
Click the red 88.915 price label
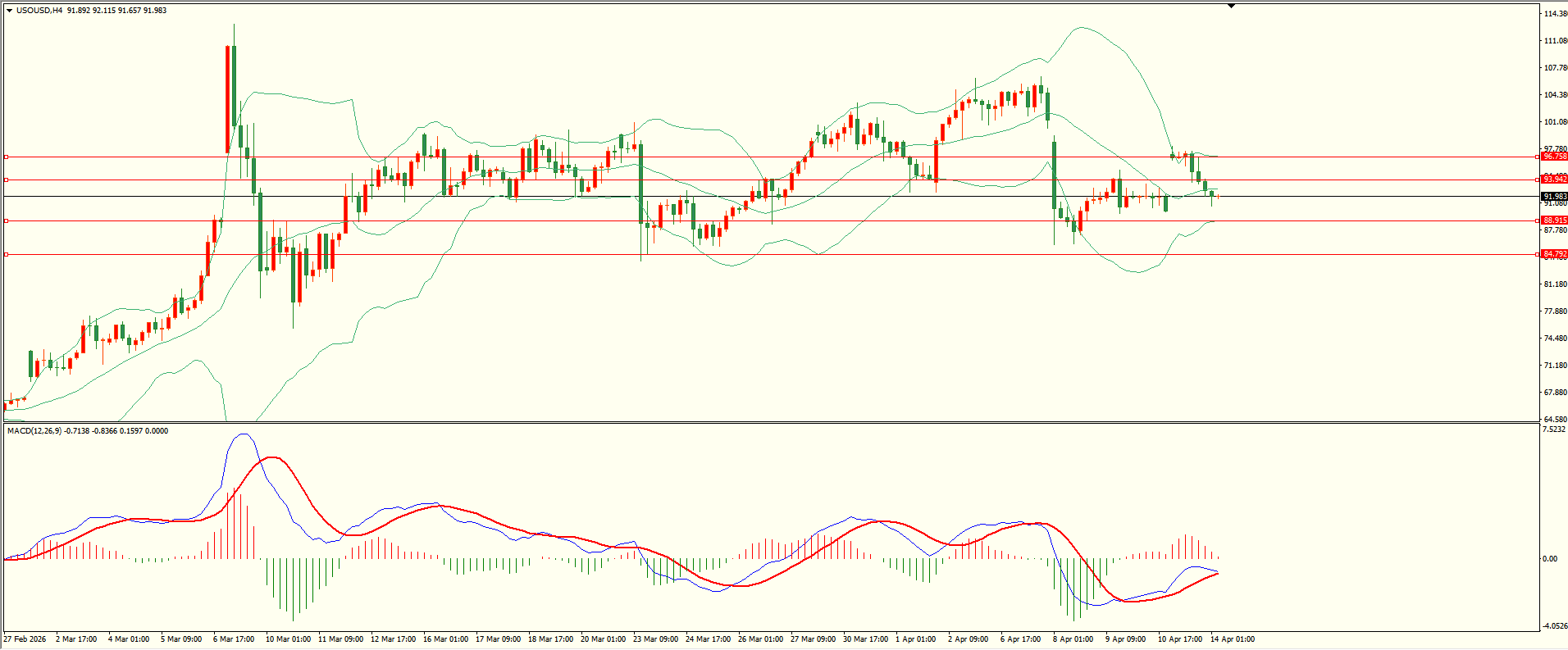pyautogui.click(x=1554, y=220)
